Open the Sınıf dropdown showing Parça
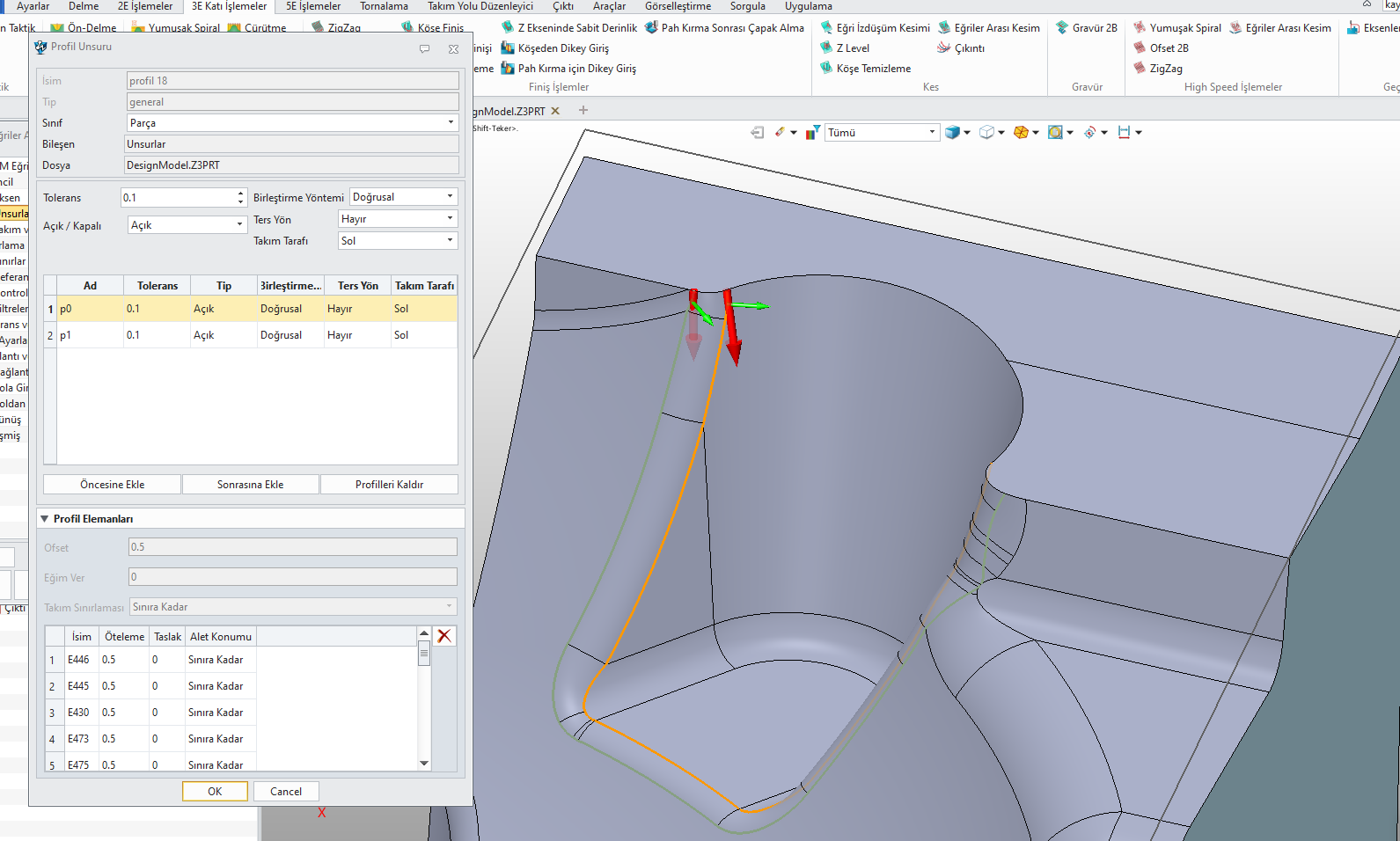The image size is (1400, 841). pos(451,123)
